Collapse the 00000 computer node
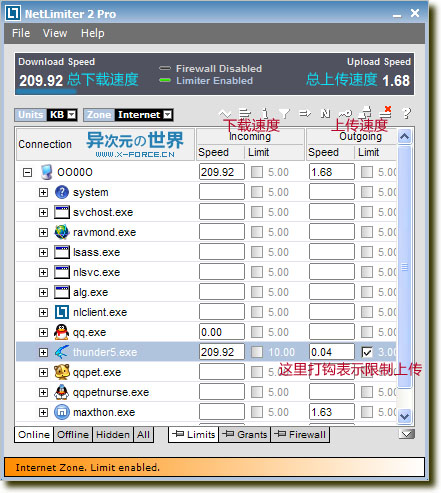441x493 pixels. [x=27, y=172]
